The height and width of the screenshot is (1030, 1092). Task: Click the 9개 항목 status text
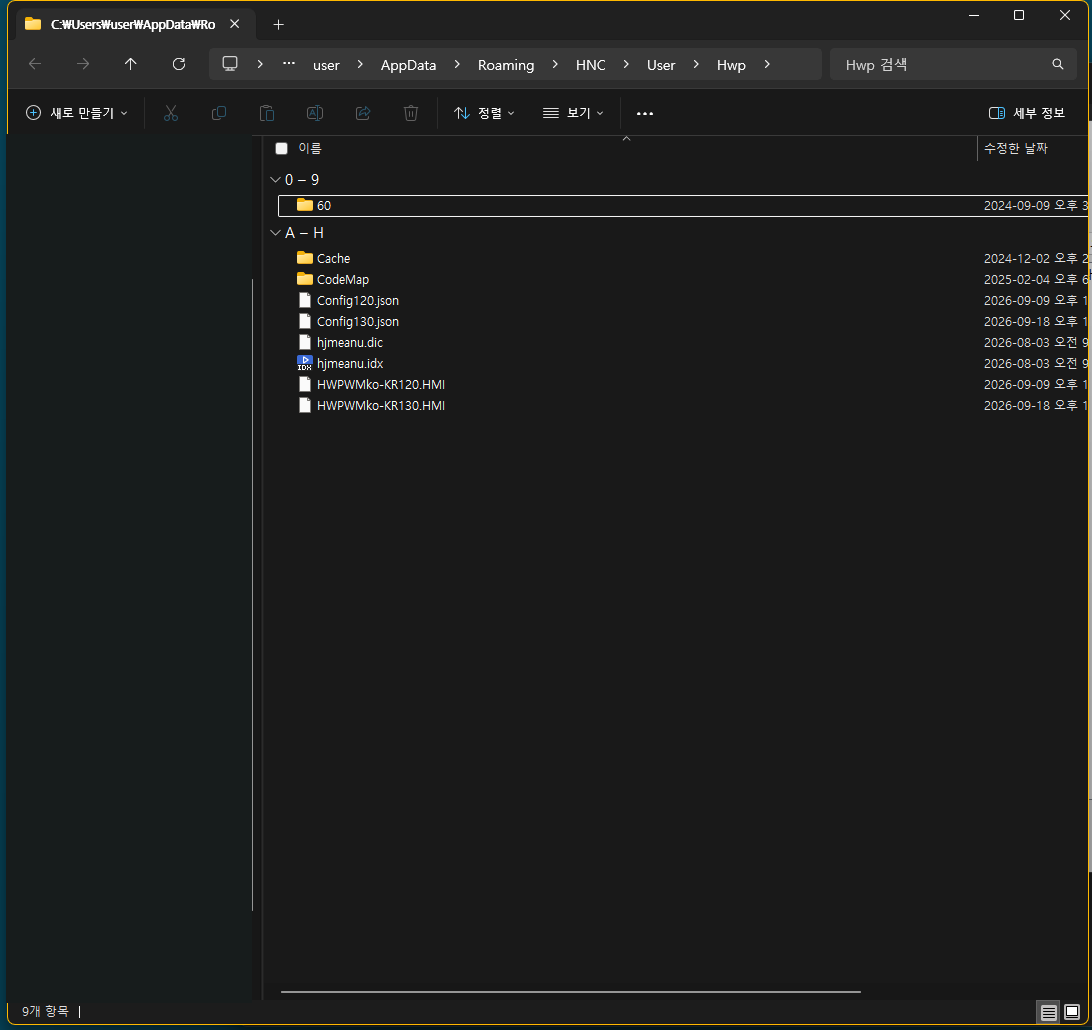[45, 1011]
